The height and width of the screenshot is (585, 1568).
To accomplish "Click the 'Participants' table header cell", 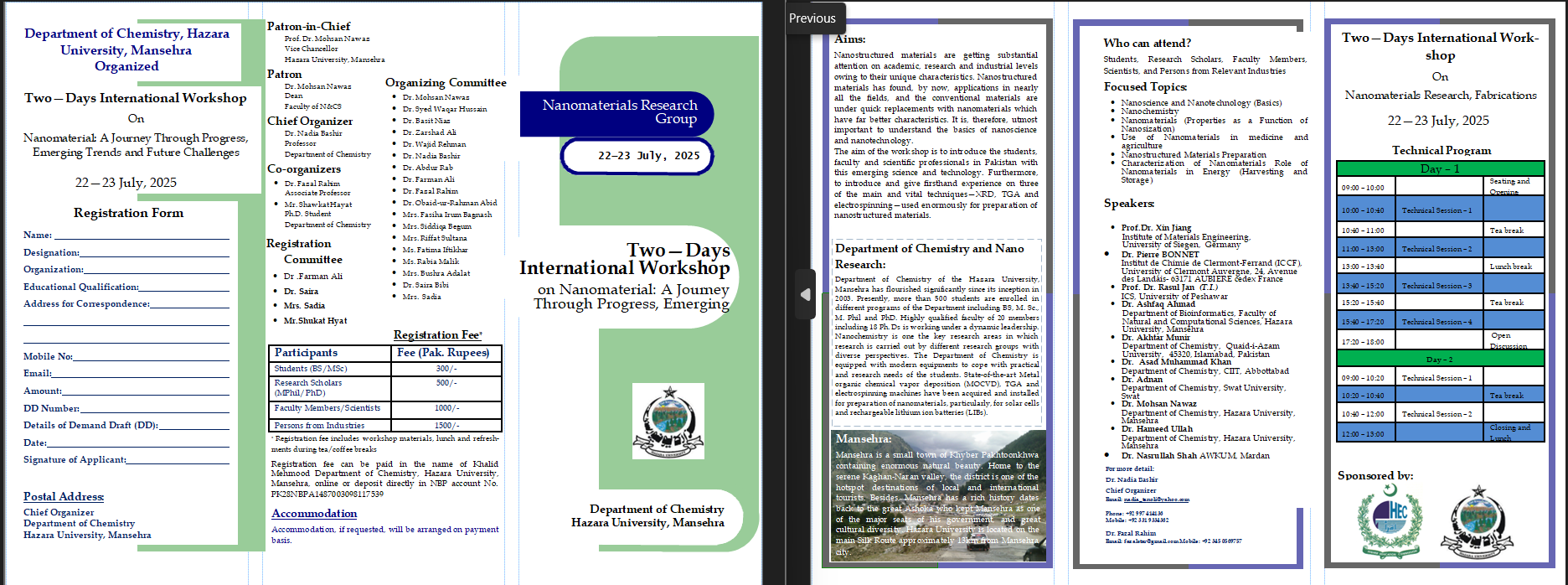I will pos(330,353).
